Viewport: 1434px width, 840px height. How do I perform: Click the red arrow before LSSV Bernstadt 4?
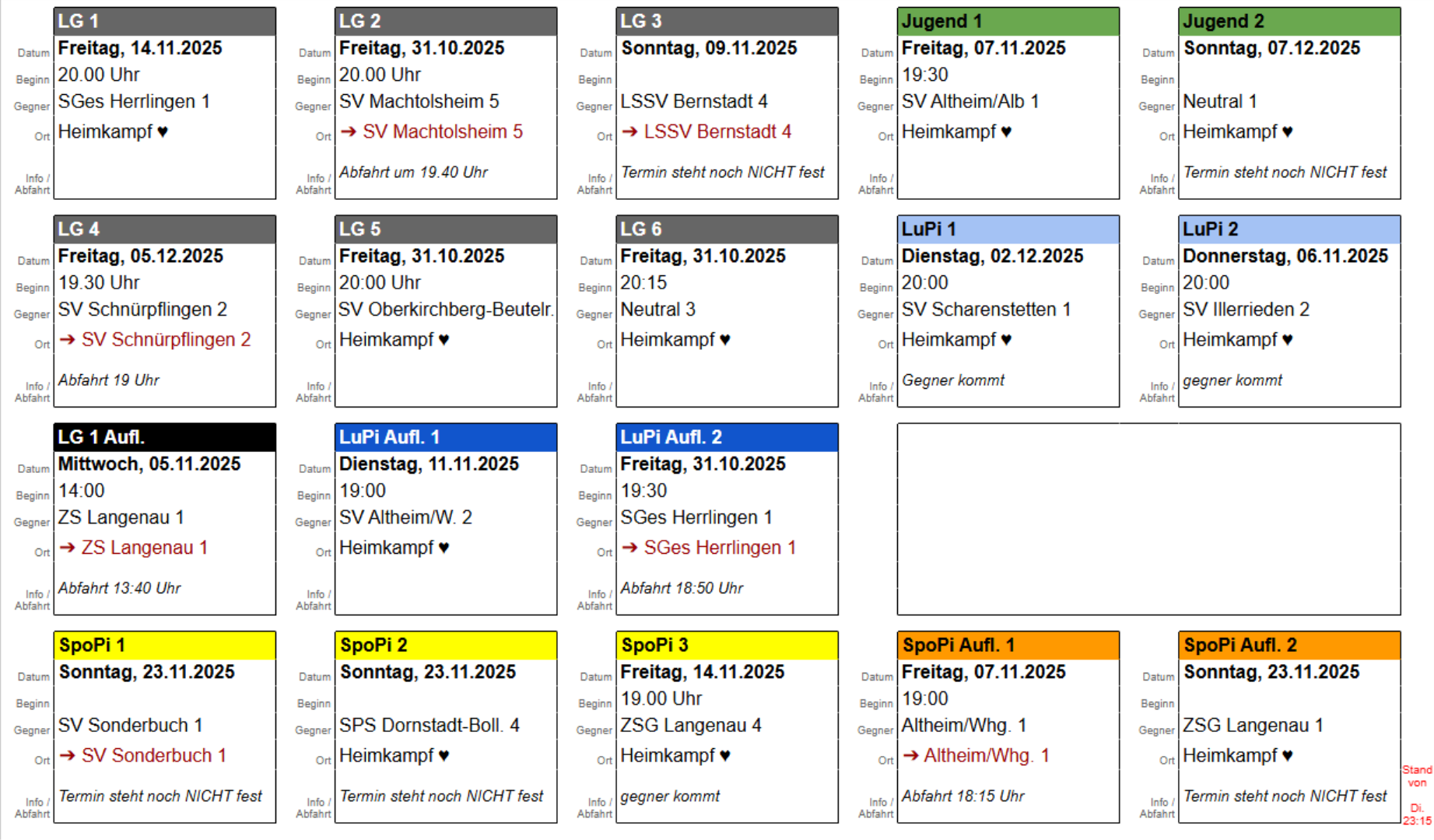(629, 131)
